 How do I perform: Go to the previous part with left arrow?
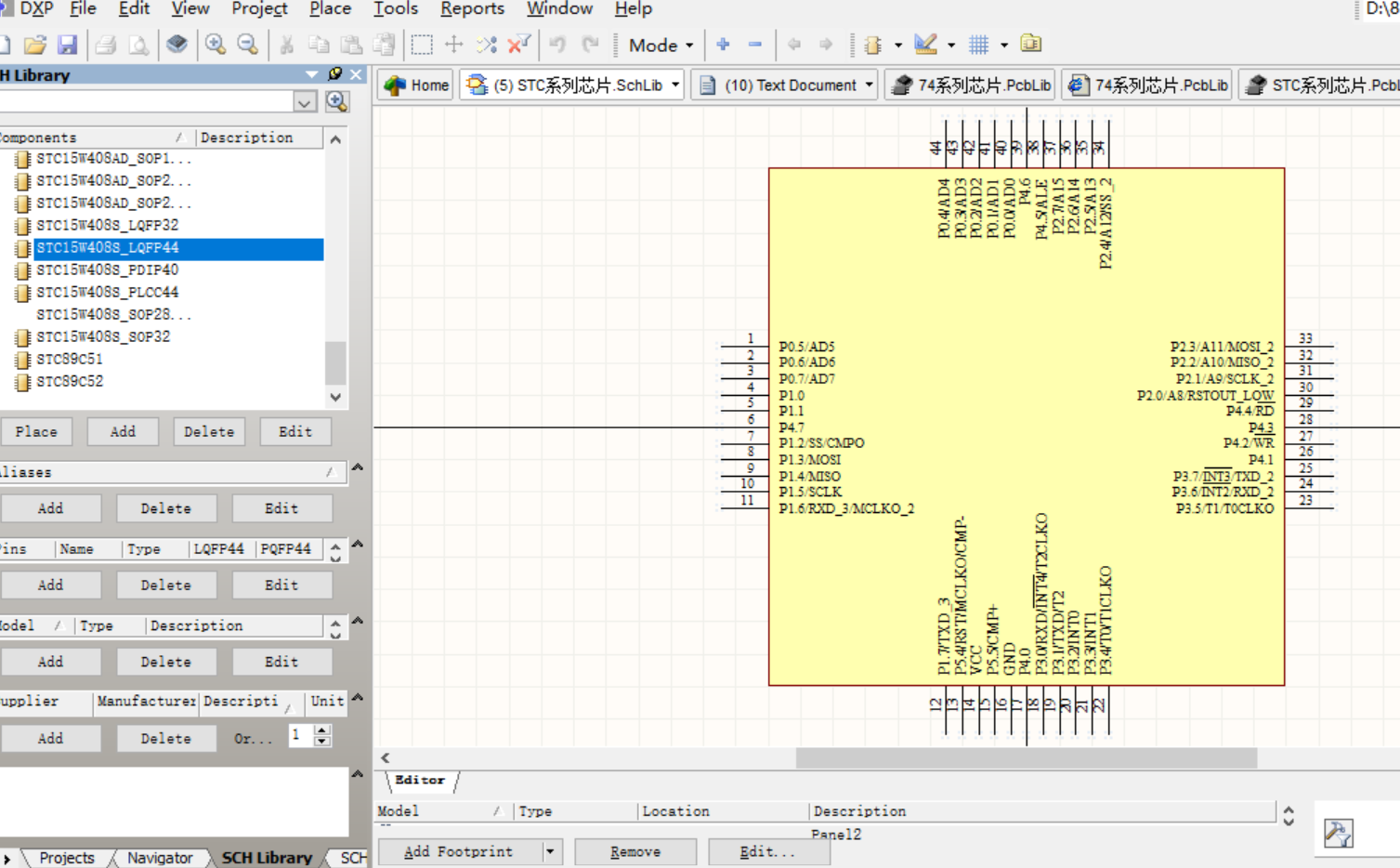(x=794, y=45)
